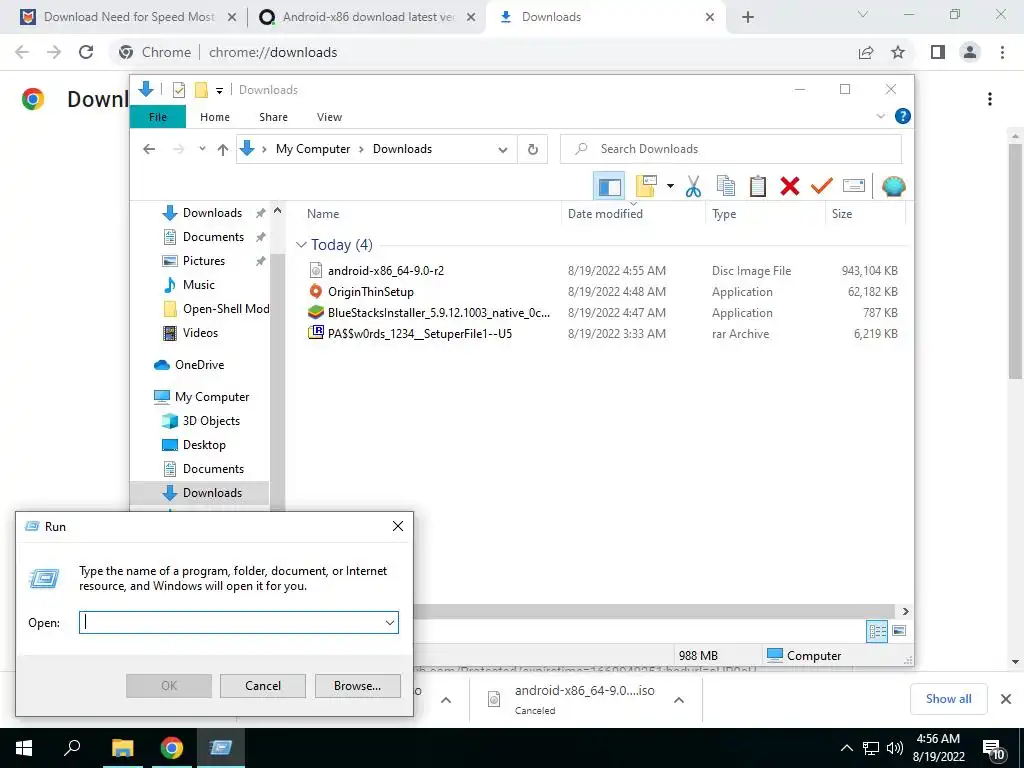
Task: Open pinned Downloads in Quick access
Action: (x=212, y=213)
